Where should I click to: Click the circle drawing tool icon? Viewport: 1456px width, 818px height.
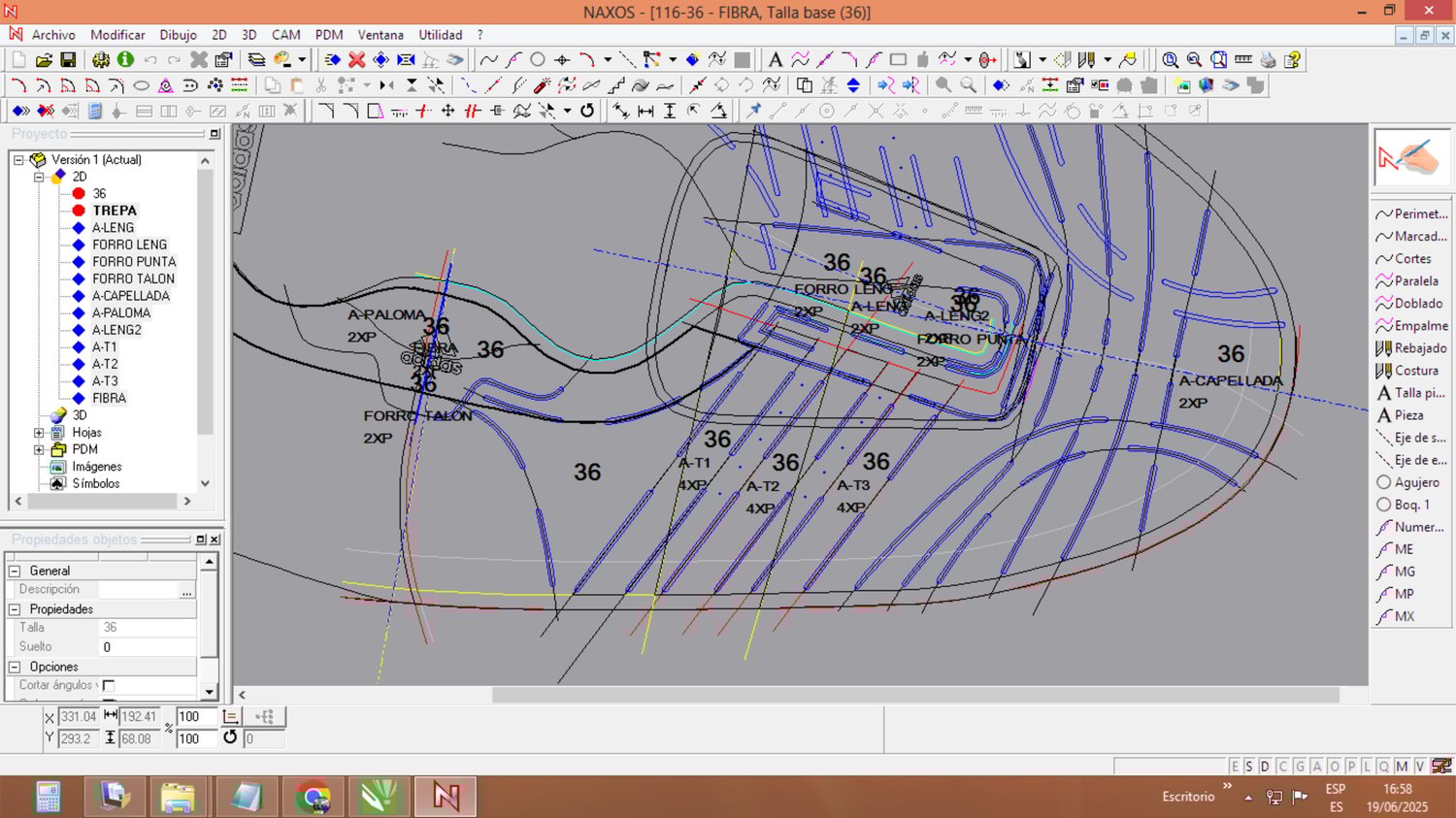[x=538, y=60]
